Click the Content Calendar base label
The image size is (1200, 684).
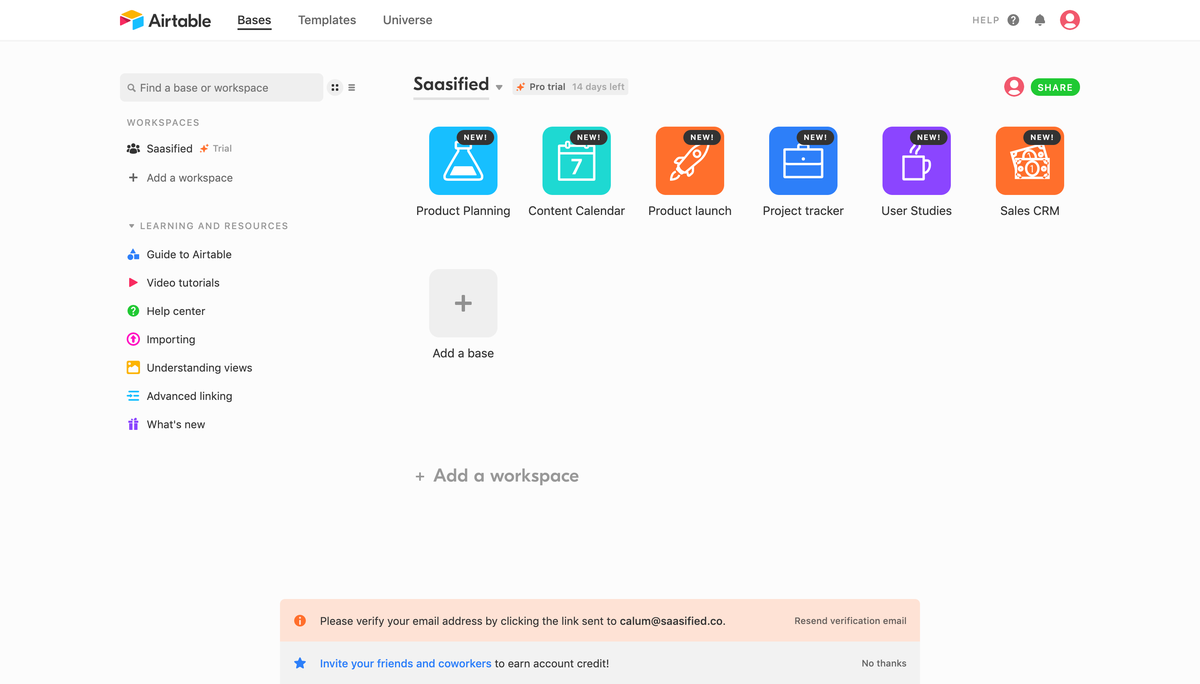coord(576,211)
